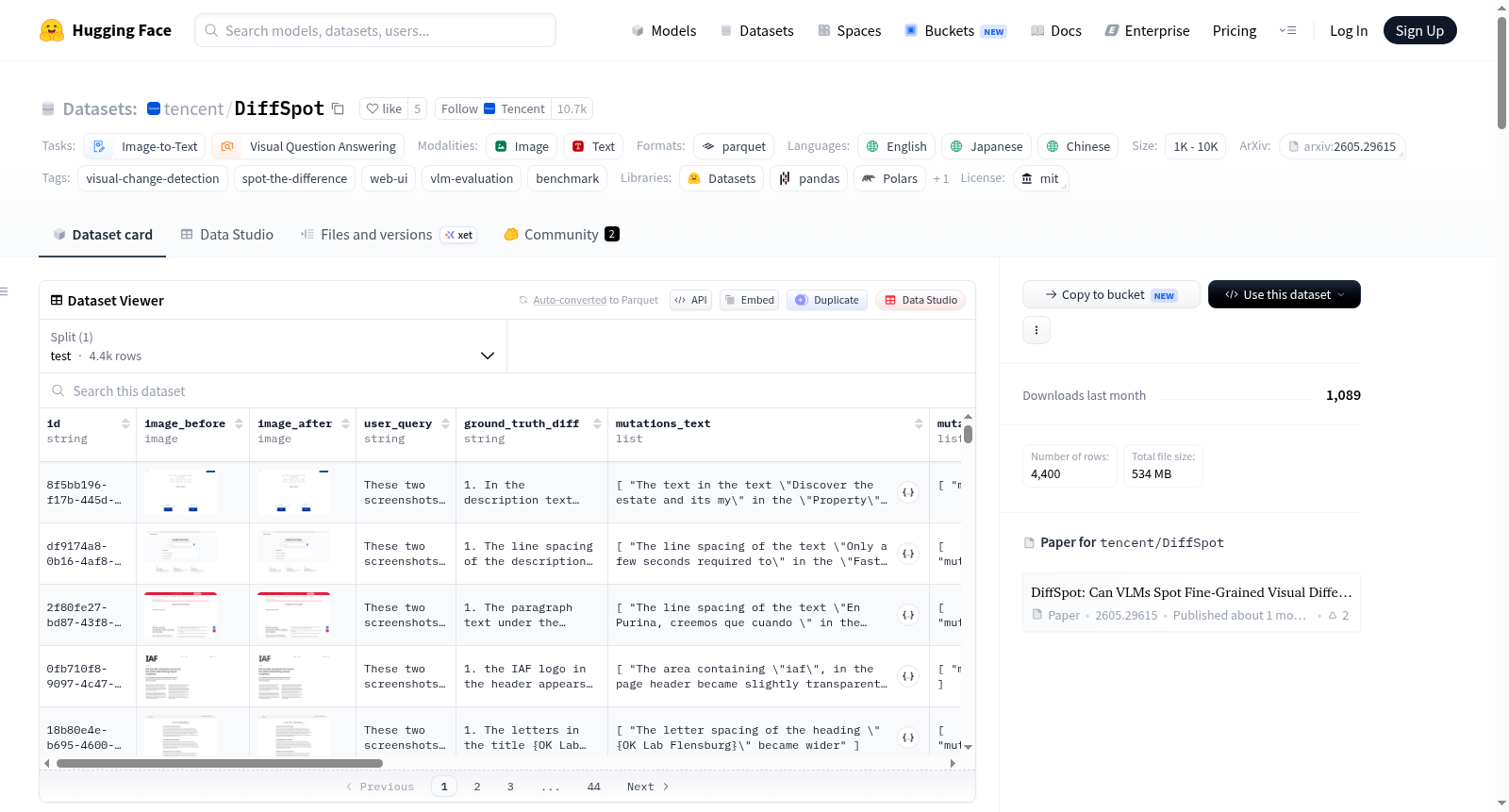Image resolution: width=1509 pixels, height=812 pixels.
Task: Expand JSON braces icon in 2f80fe27 row
Action: coord(908,615)
